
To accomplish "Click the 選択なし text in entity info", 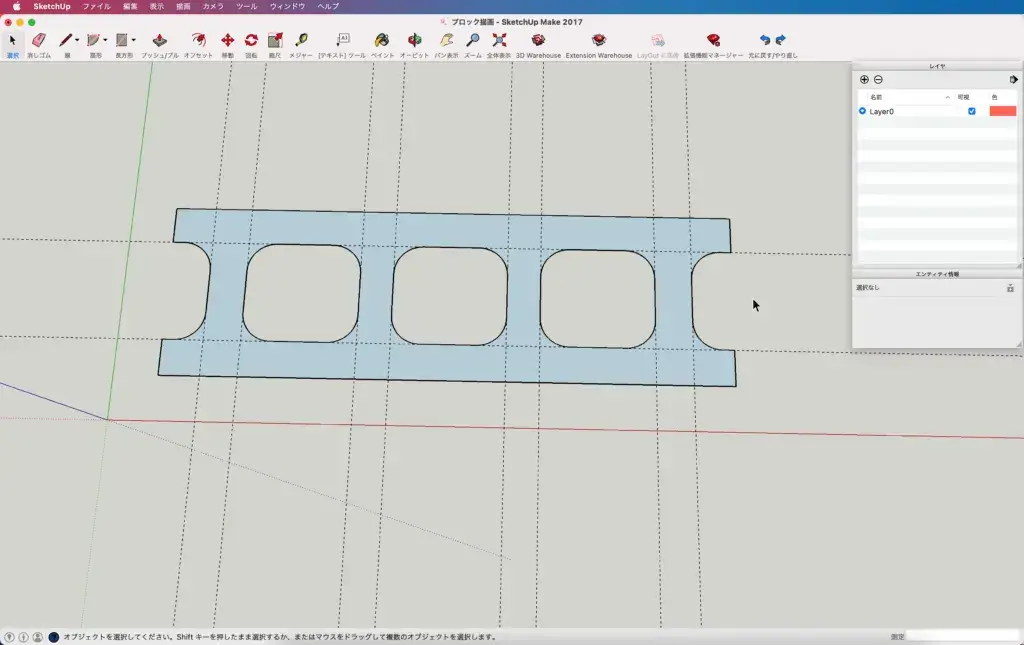I will tap(868, 288).
